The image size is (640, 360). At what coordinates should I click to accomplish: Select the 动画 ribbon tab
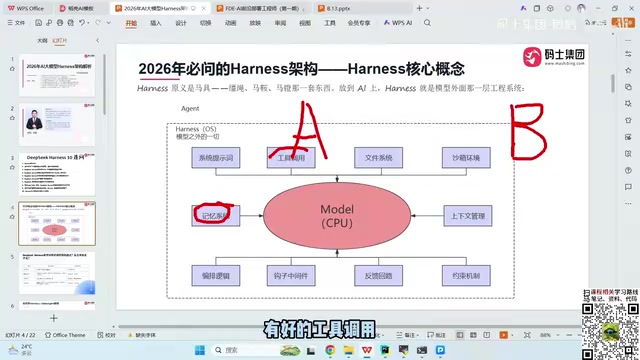[231, 23]
